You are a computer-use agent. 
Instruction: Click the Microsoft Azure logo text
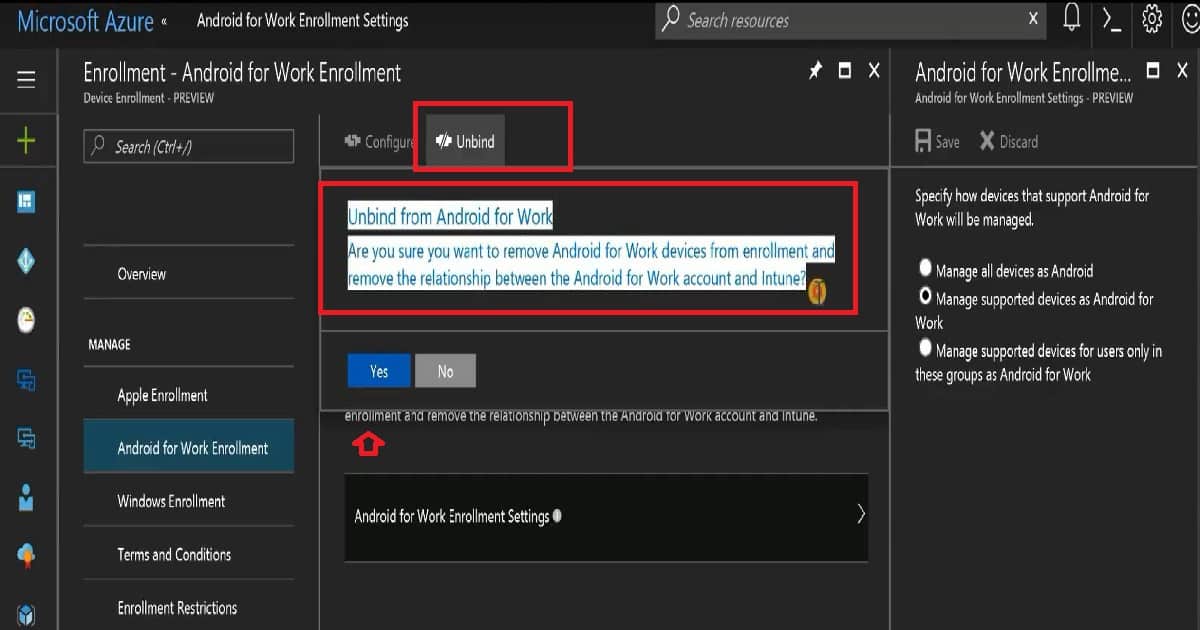coord(86,20)
